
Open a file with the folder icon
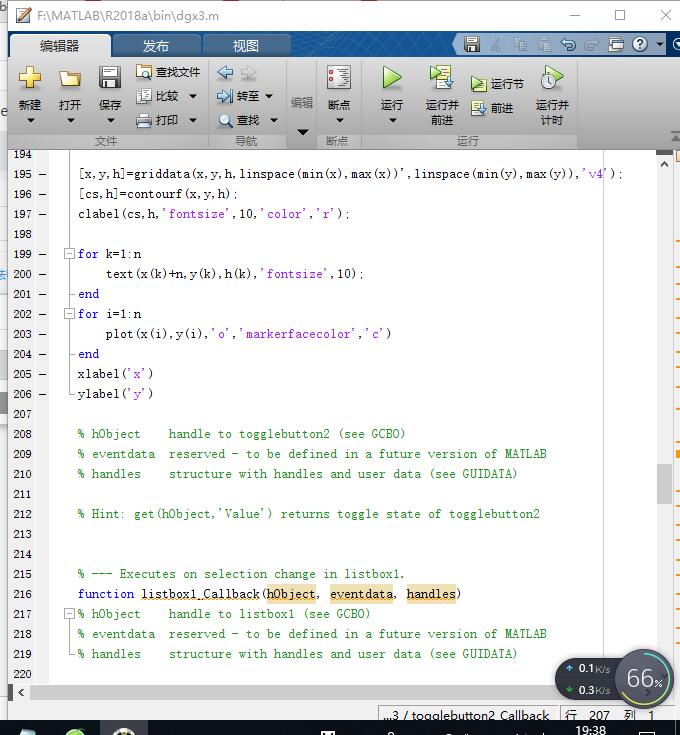click(70, 78)
